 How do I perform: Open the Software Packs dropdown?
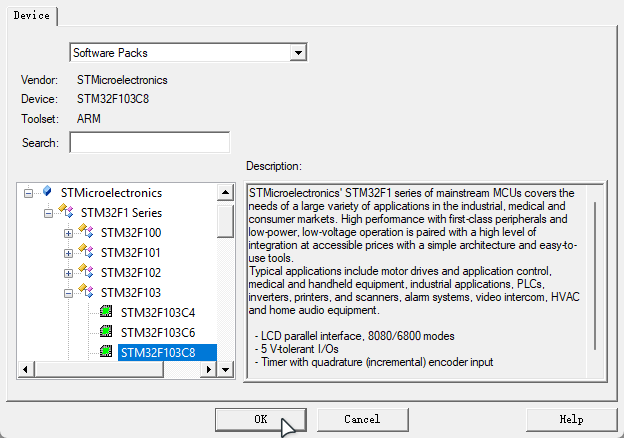pos(298,53)
